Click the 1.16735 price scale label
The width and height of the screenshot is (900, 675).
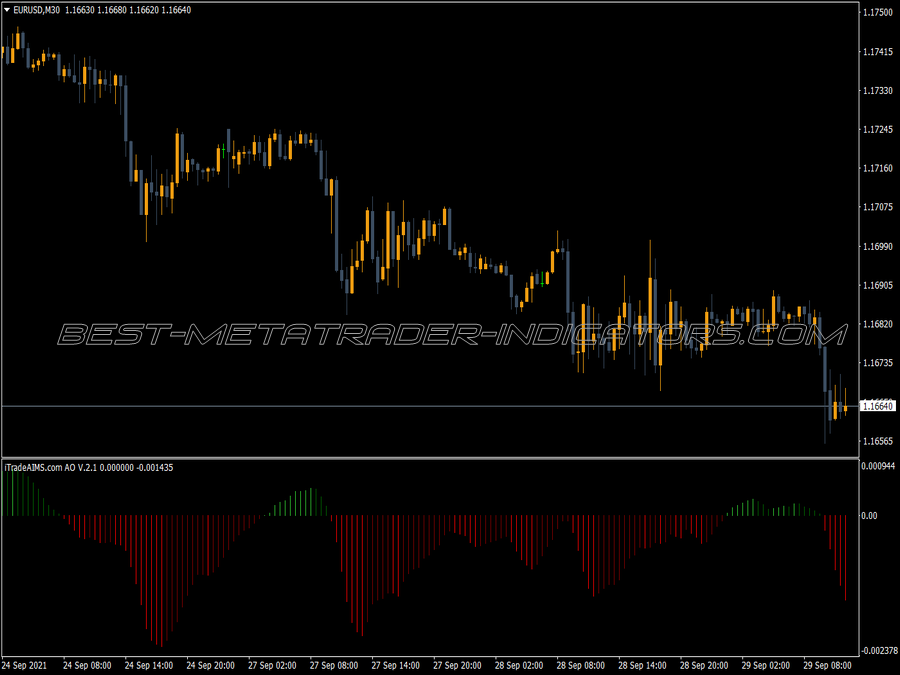tap(878, 363)
